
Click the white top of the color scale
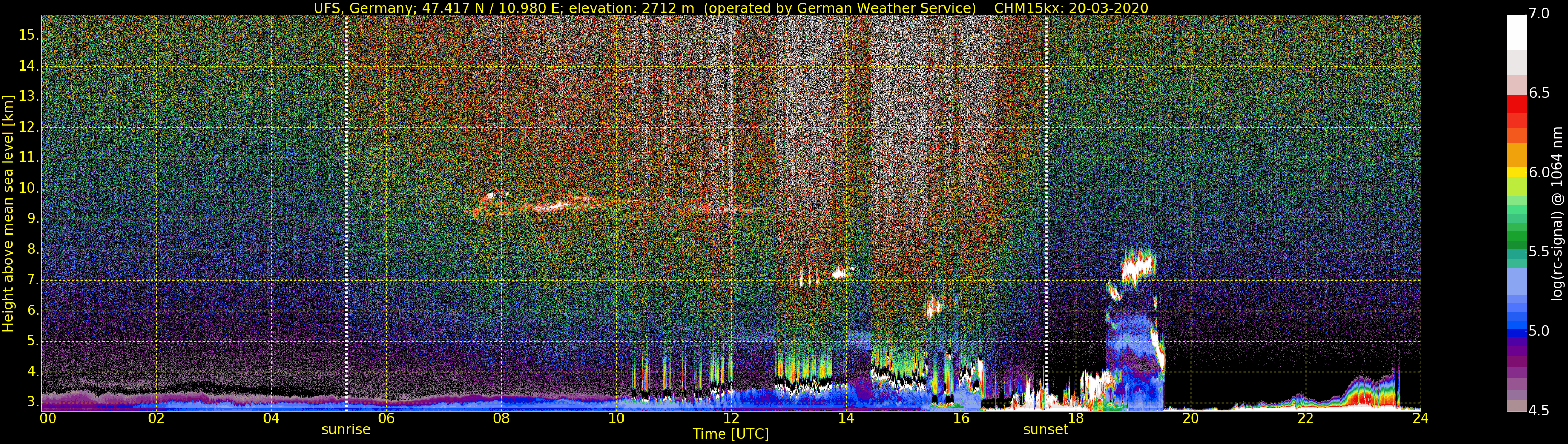pyautogui.click(x=1516, y=32)
